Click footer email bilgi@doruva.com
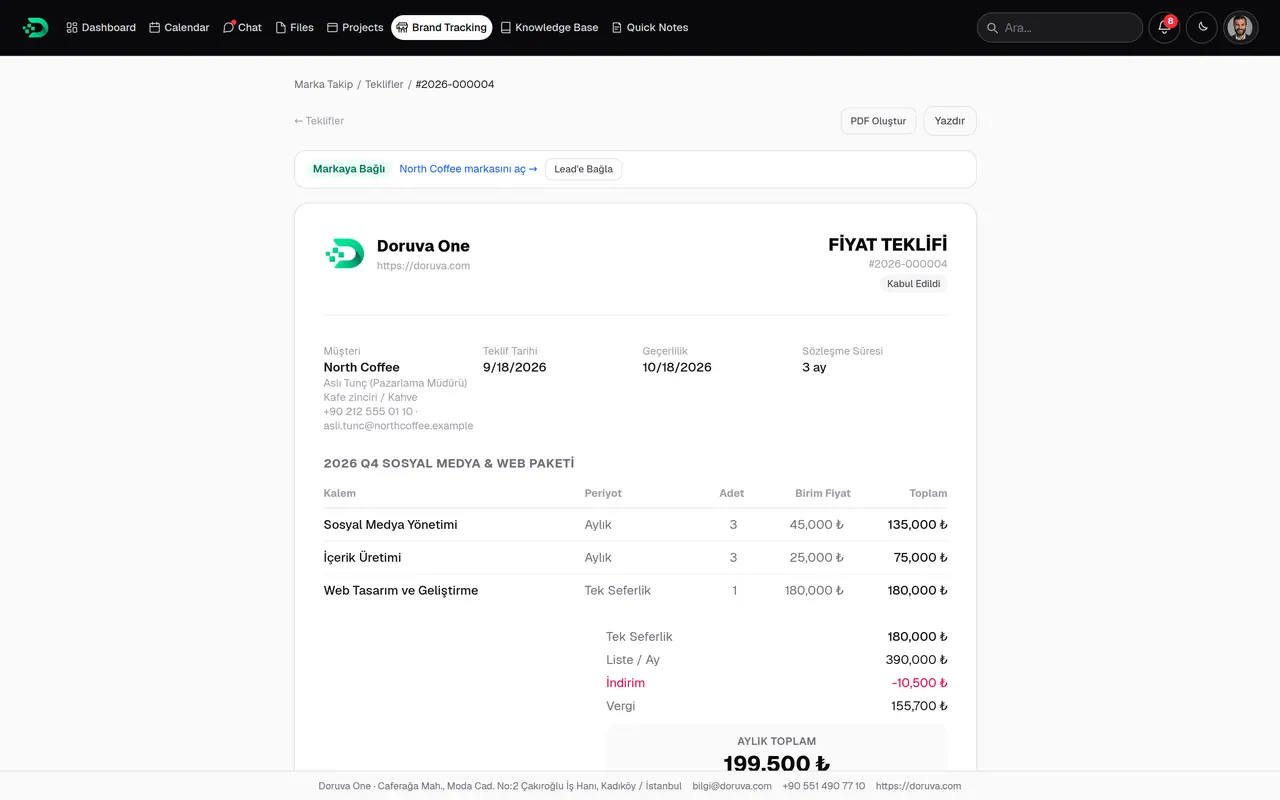 tap(732, 786)
